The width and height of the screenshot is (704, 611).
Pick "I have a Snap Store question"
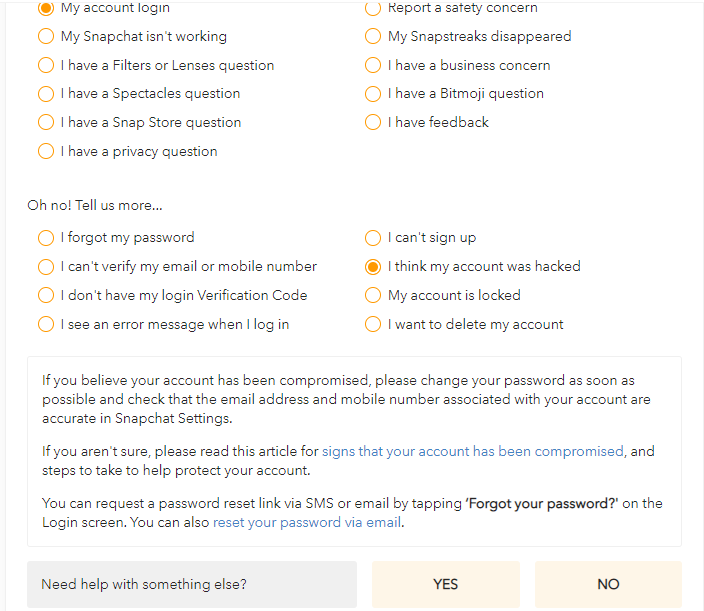click(46, 122)
